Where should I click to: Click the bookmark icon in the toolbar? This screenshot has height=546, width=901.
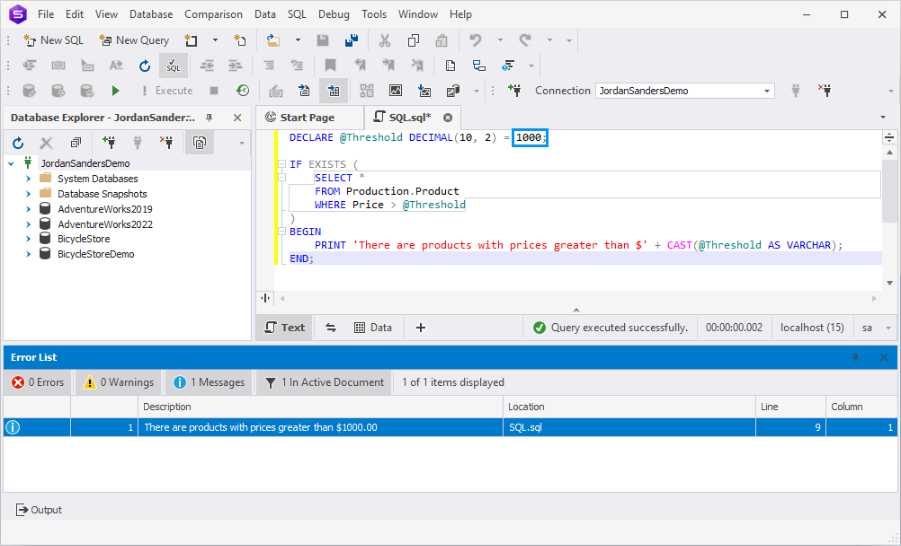coord(330,66)
